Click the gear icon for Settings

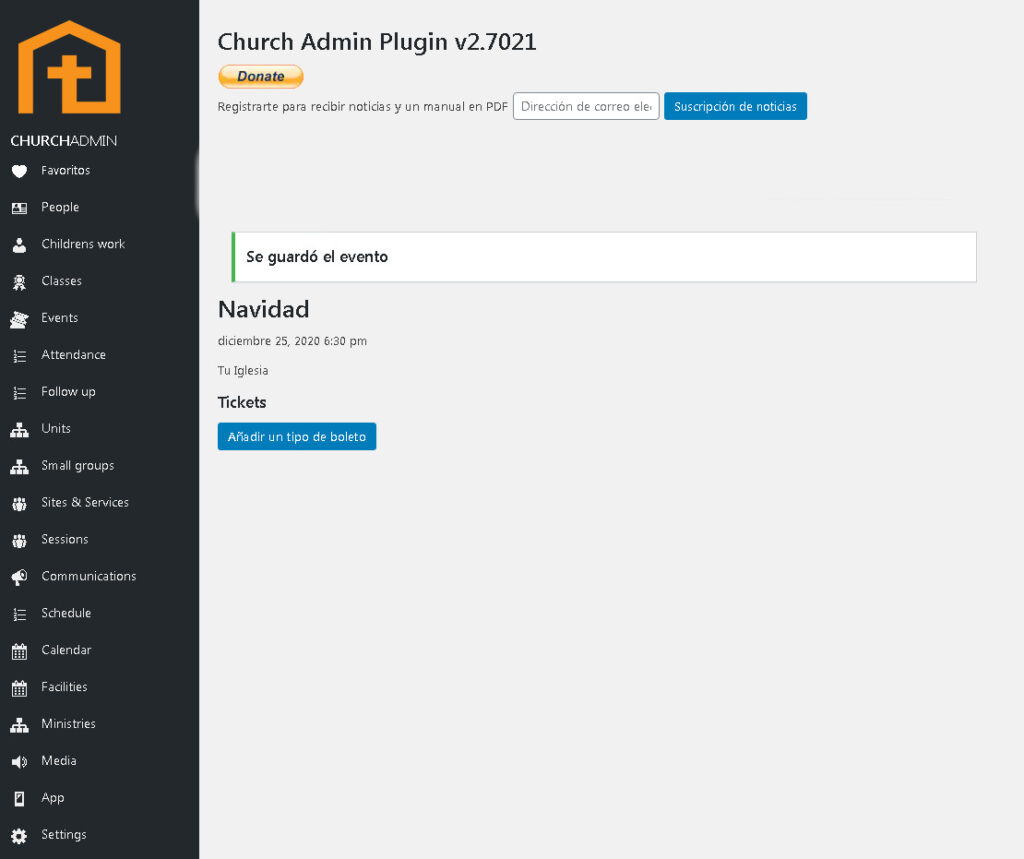tap(19, 836)
